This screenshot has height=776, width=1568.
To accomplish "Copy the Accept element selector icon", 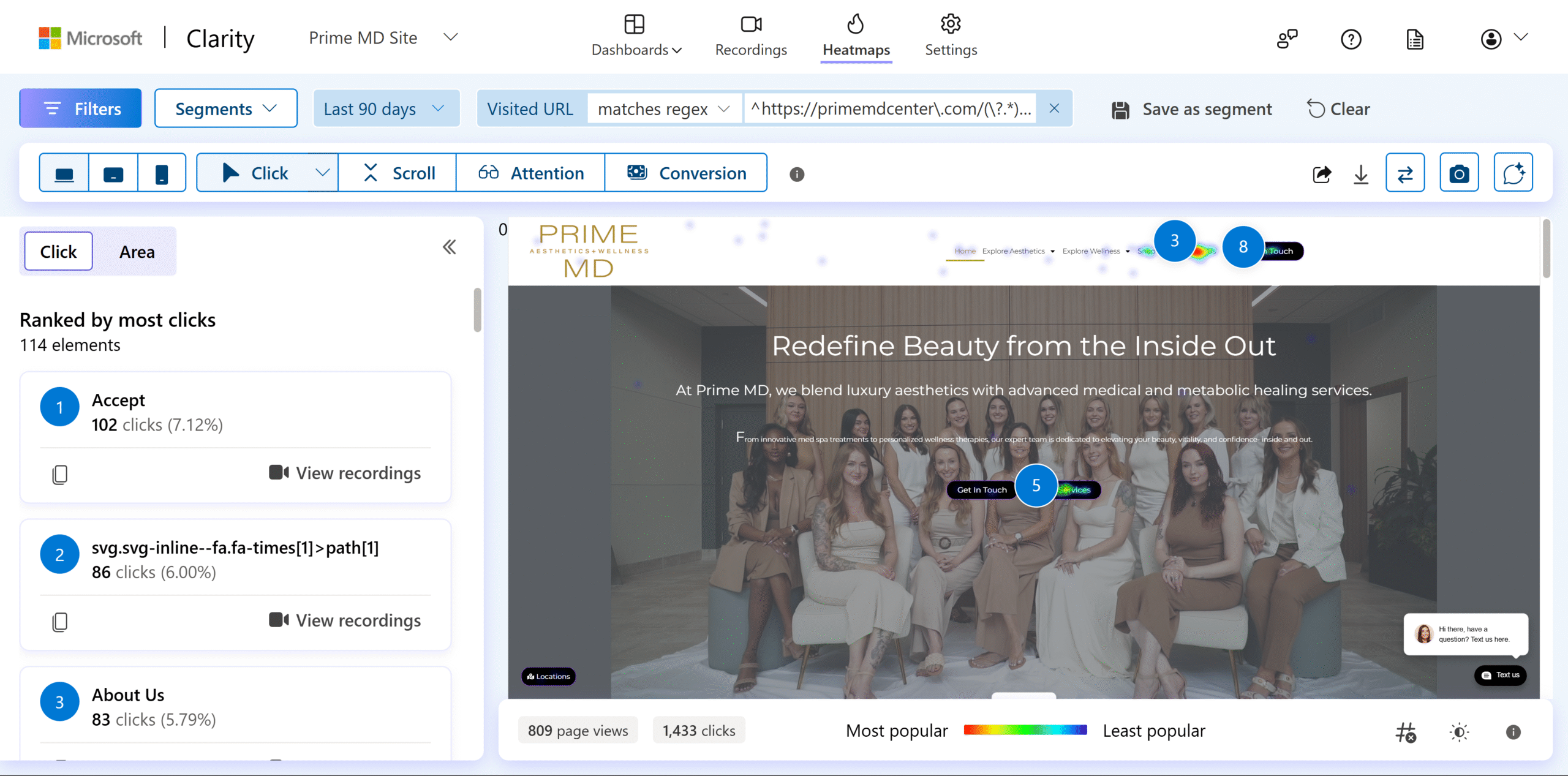I will [x=60, y=474].
